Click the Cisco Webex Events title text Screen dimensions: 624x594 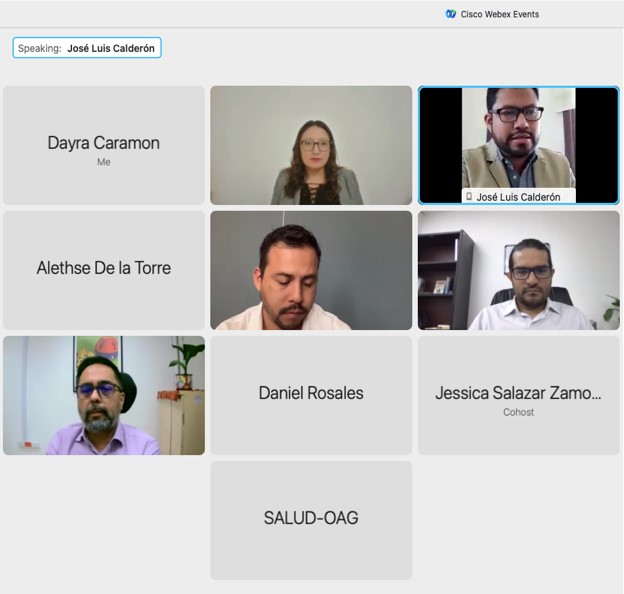[x=500, y=14]
